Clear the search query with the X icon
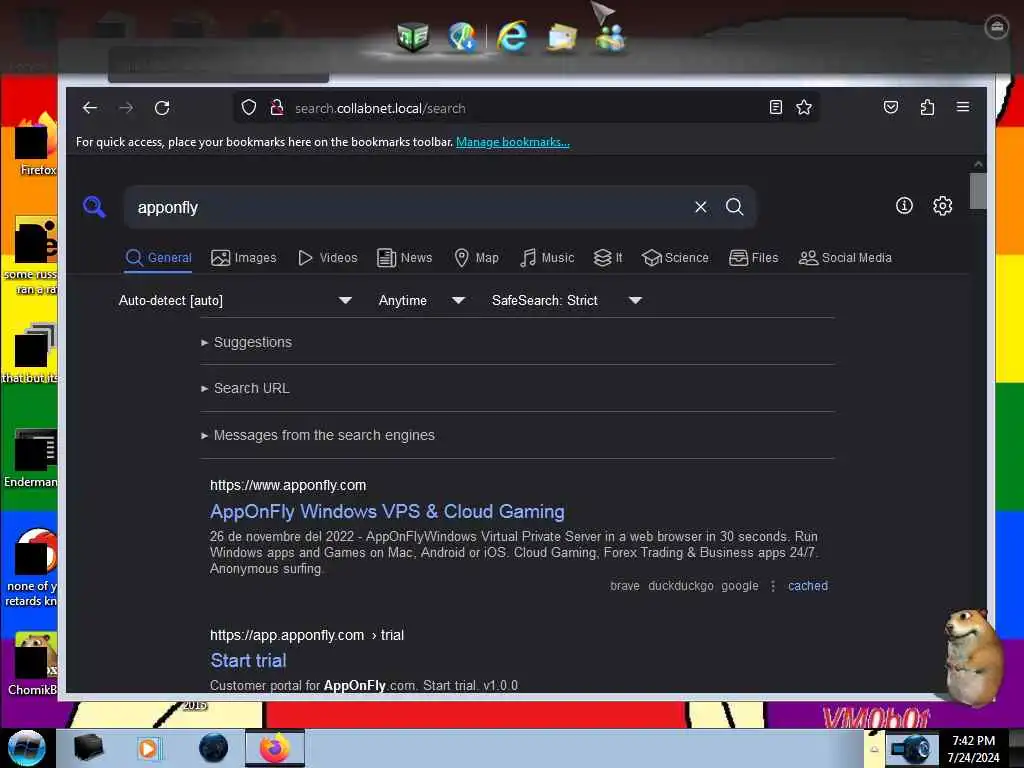 coord(701,207)
